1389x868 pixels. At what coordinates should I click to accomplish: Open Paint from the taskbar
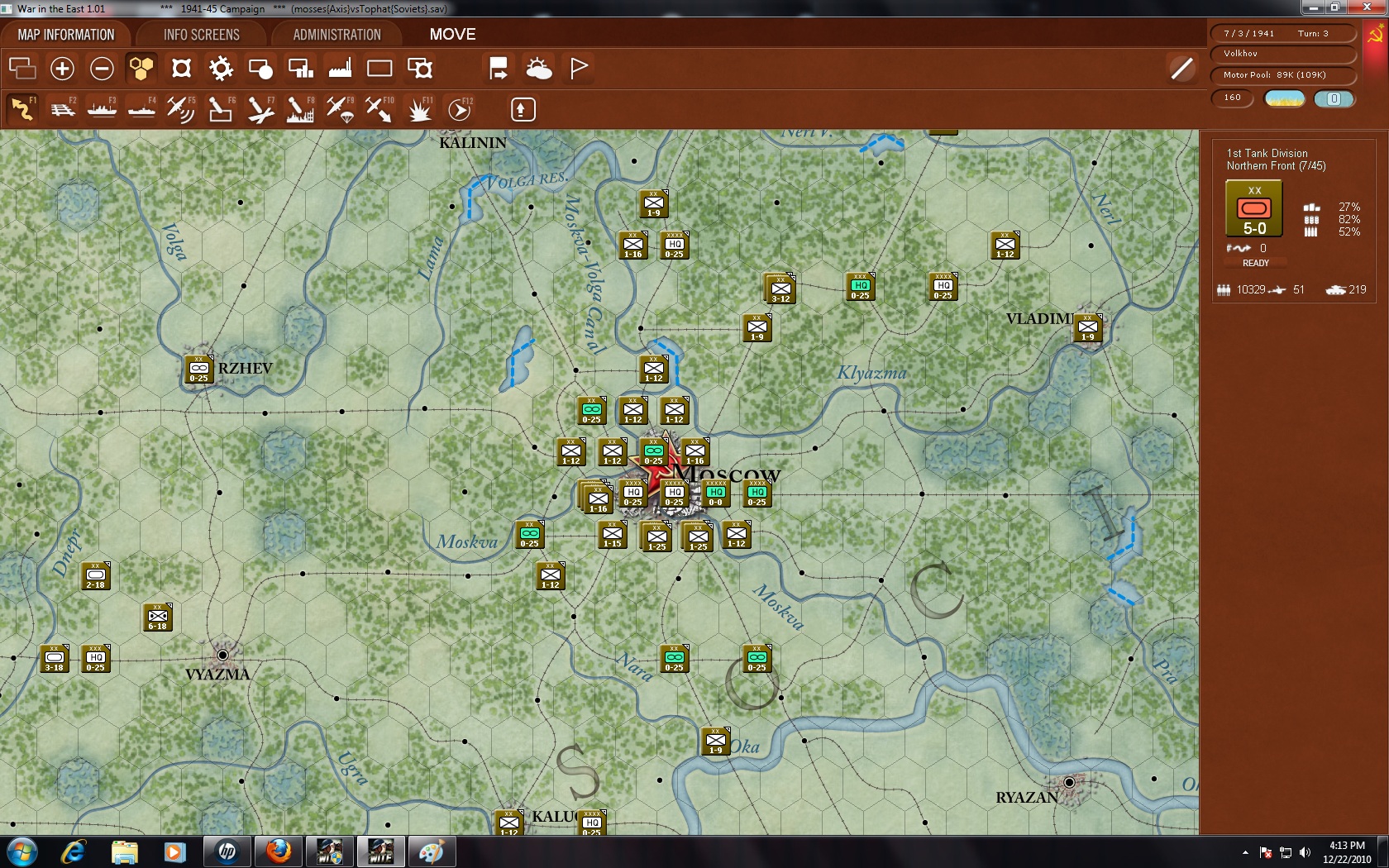point(431,852)
